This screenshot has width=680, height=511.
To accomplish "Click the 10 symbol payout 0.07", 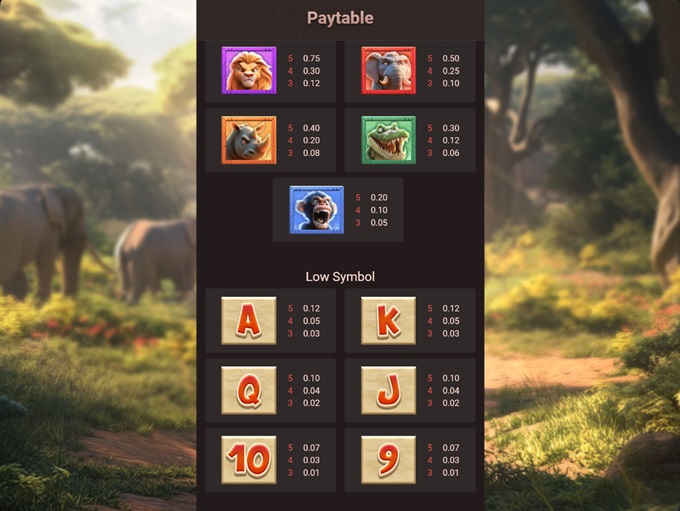I will click(311, 448).
